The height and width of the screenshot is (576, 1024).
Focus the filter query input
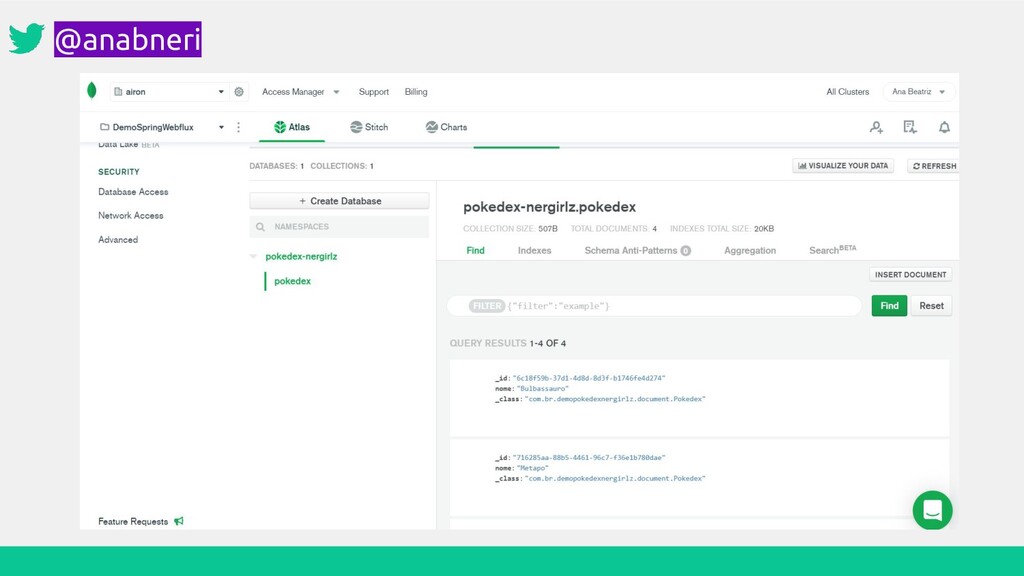click(654, 306)
